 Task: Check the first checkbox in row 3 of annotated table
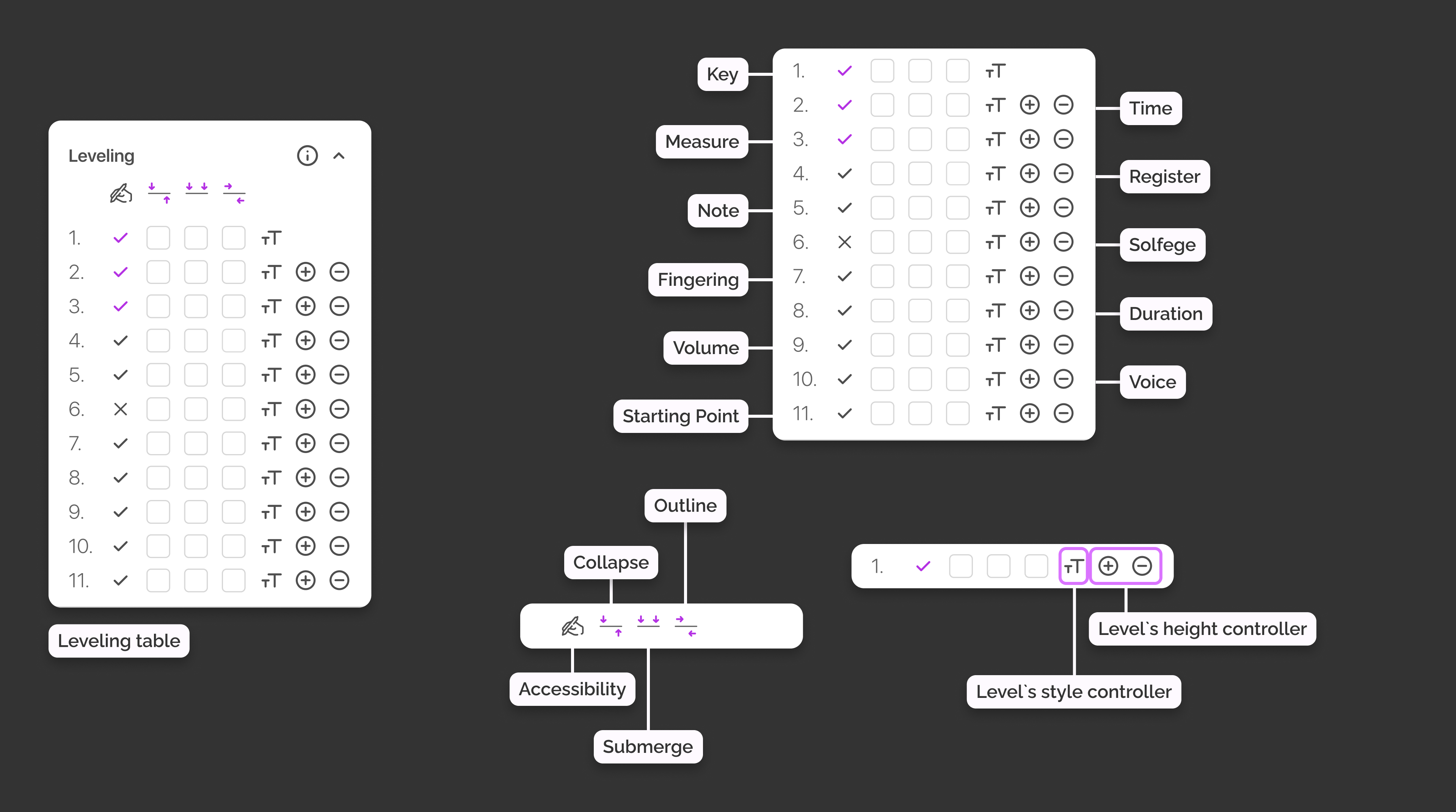(x=882, y=140)
